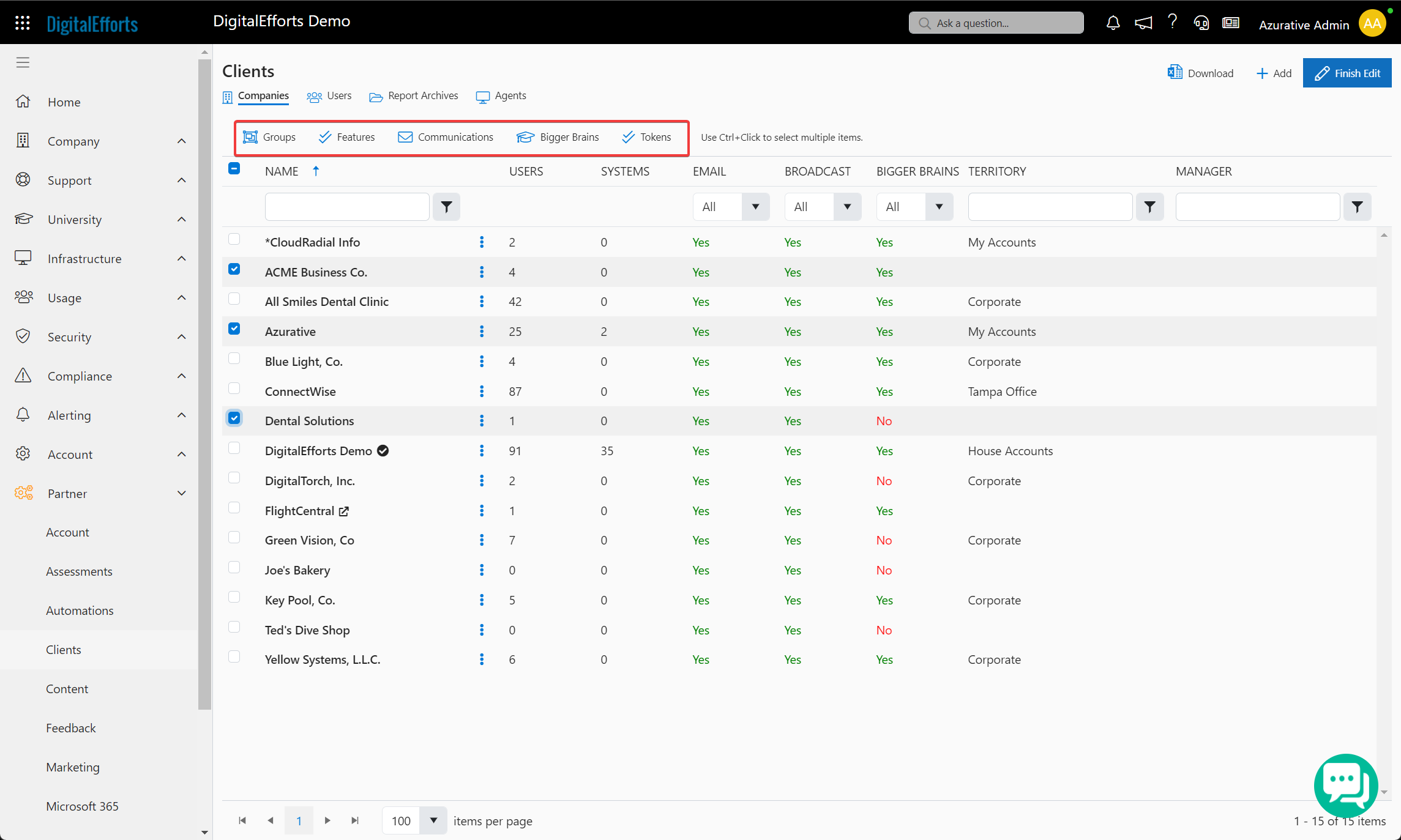Open the app launcher grid icon
The image size is (1401, 840).
click(x=23, y=23)
